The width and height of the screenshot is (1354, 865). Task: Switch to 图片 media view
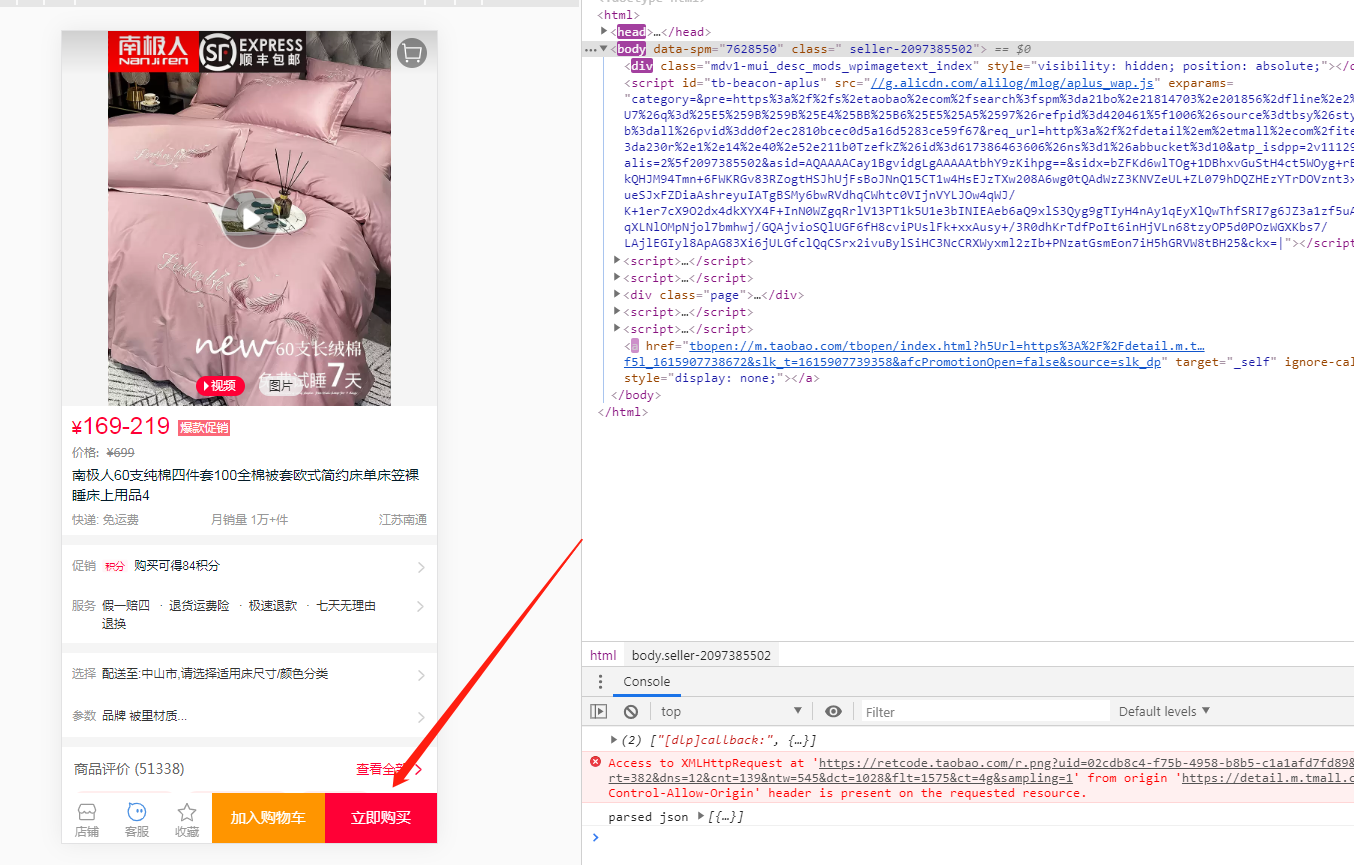click(x=281, y=386)
